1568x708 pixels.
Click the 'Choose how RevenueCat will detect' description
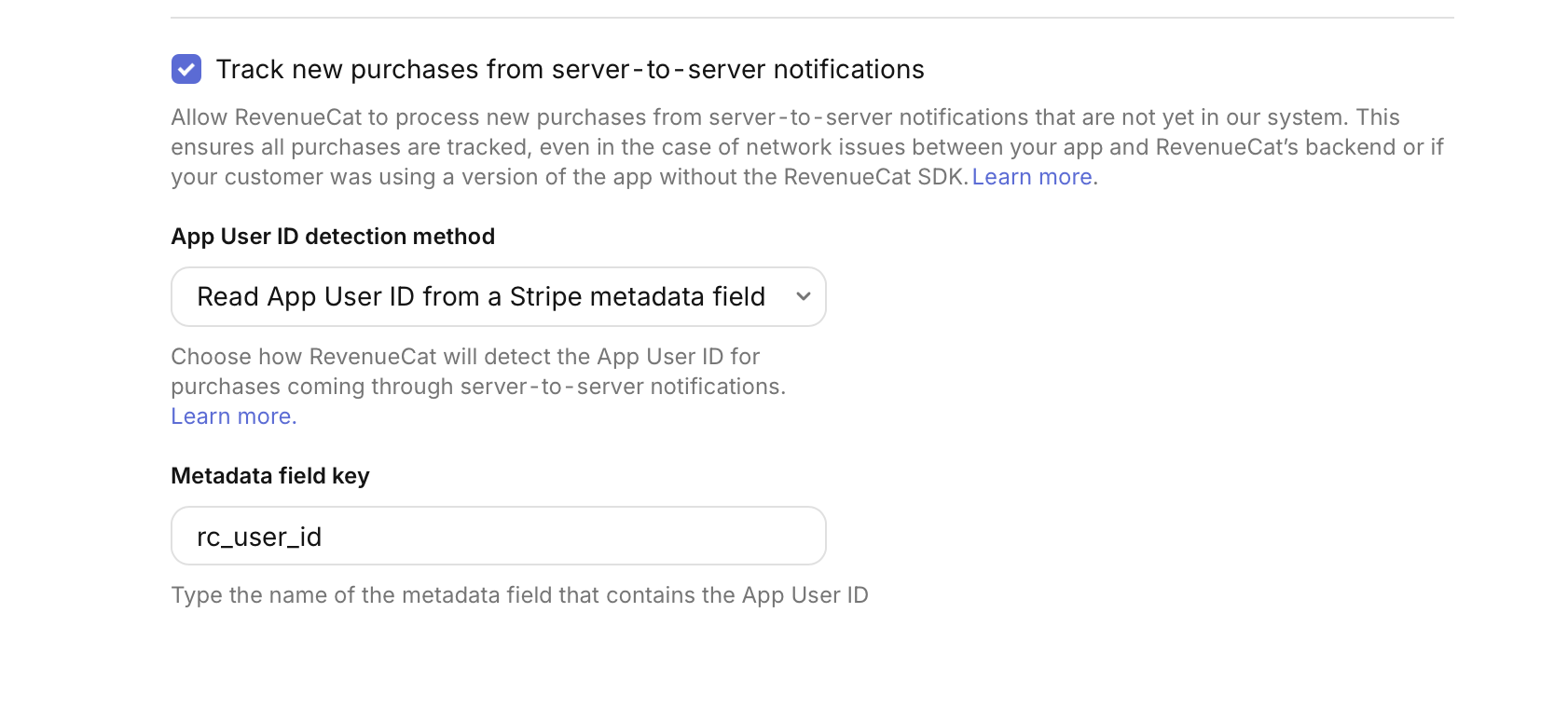478,372
